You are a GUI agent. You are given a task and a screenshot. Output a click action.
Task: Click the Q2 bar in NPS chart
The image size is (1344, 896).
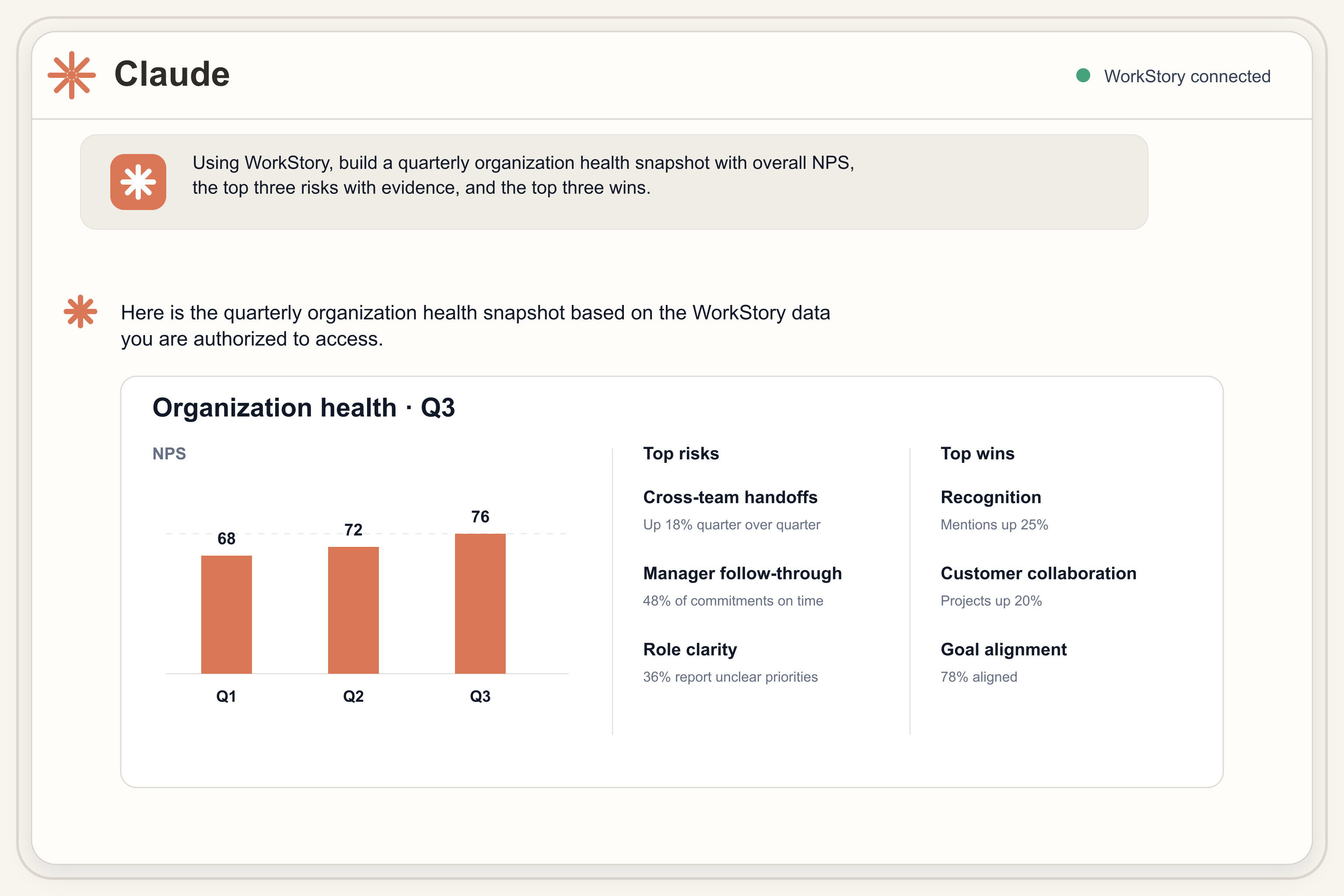(x=353, y=610)
